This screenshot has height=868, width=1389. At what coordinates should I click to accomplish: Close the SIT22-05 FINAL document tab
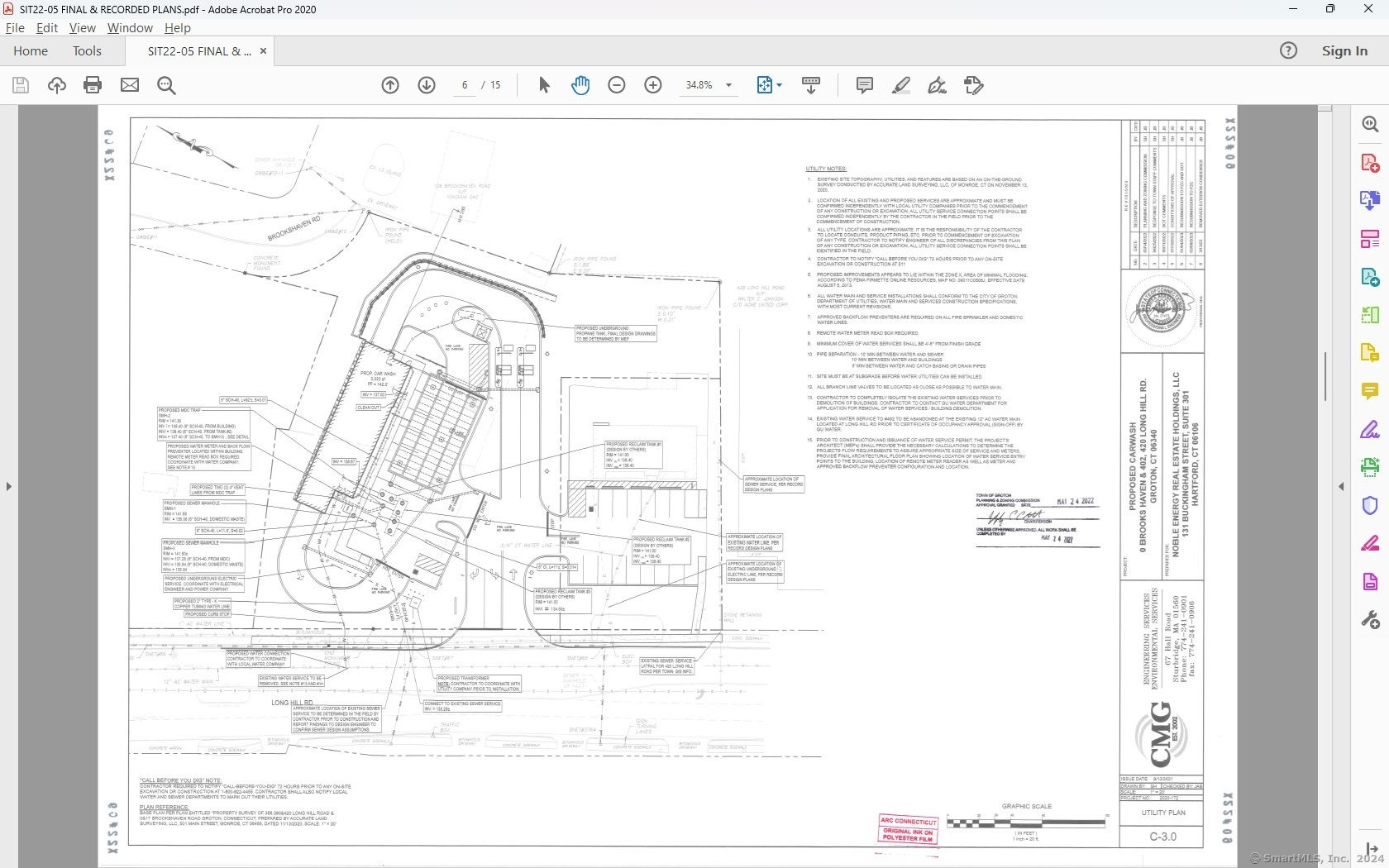point(263,51)
